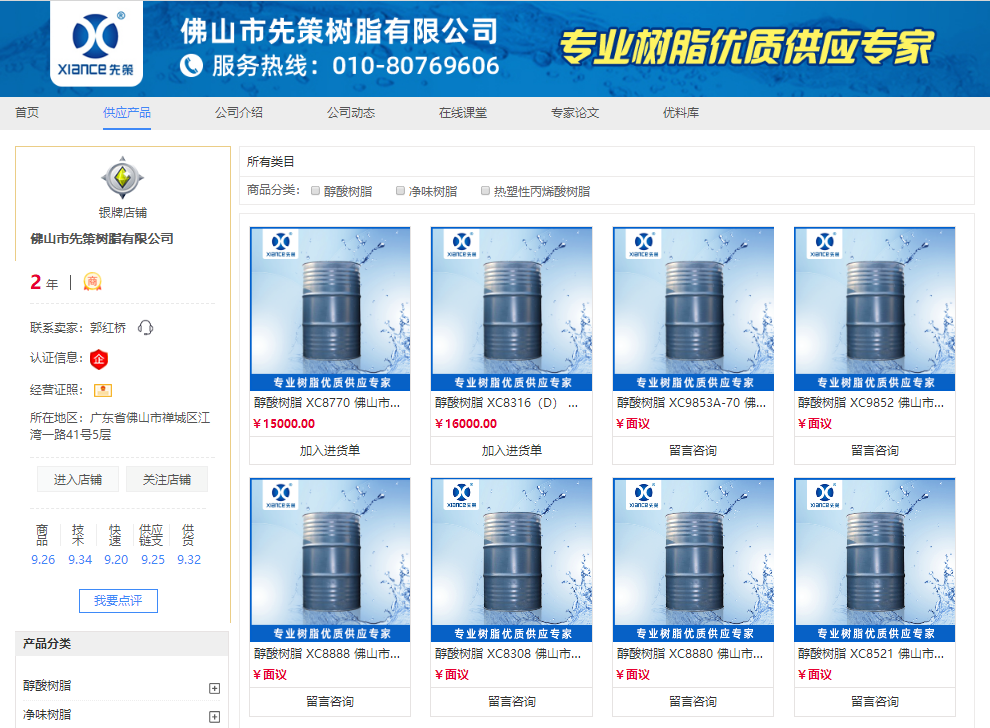990x728 pixels.
Task: Open the XC8888 product image
Action: click(330, 560)
